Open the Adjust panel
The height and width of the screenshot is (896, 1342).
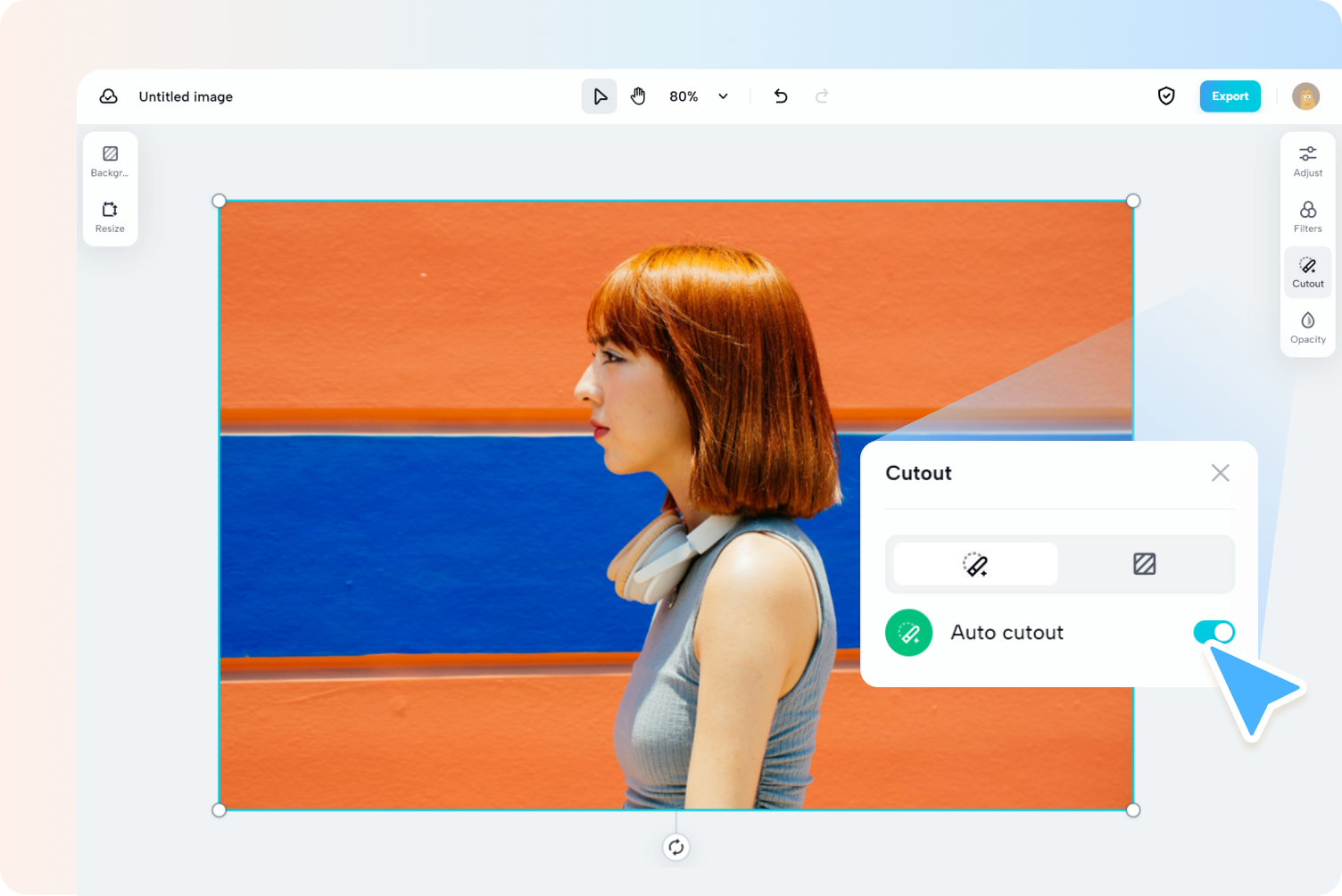(x=1308, y=162)
